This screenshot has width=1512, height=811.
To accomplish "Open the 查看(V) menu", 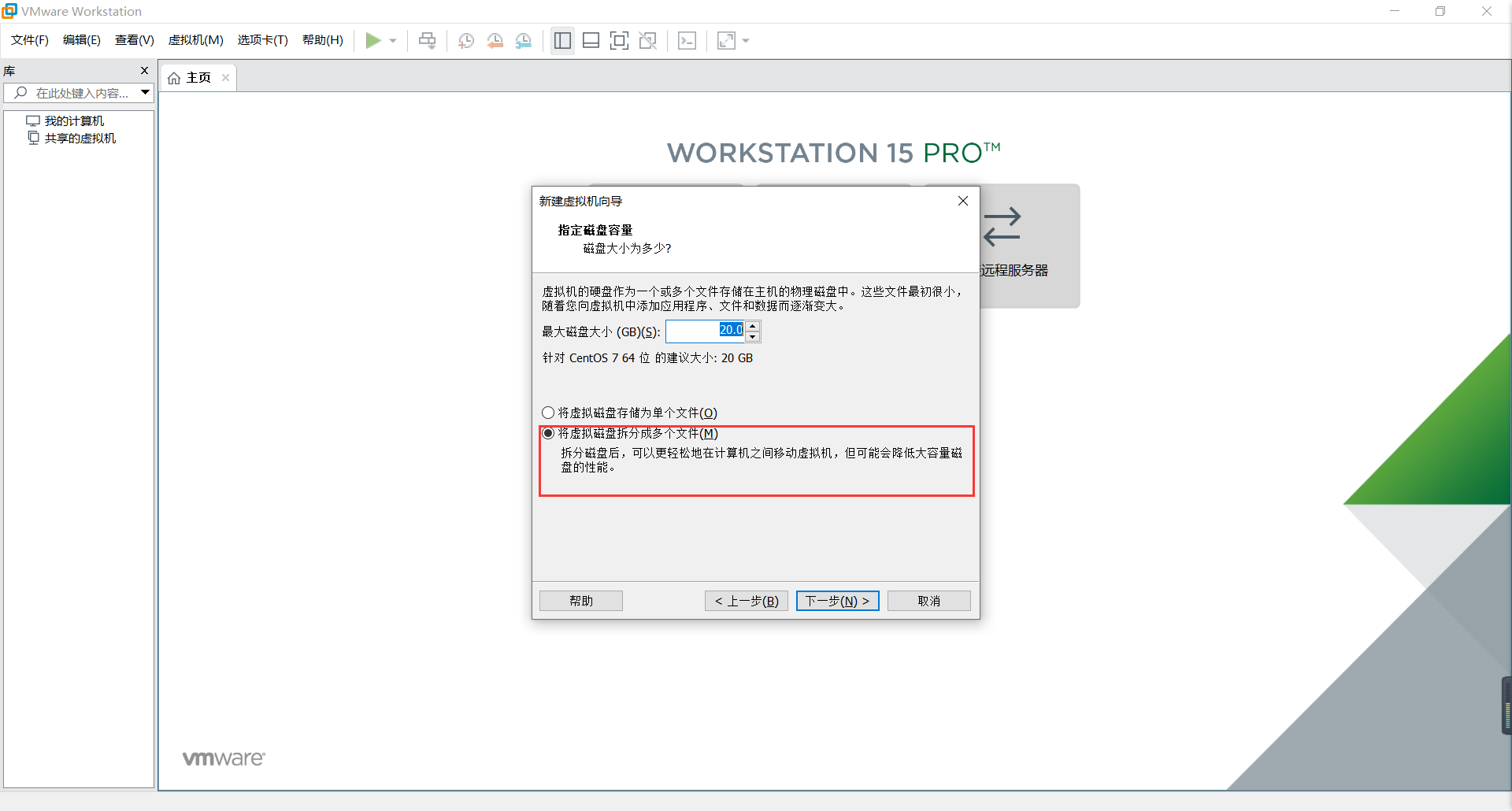I will 135,40.
